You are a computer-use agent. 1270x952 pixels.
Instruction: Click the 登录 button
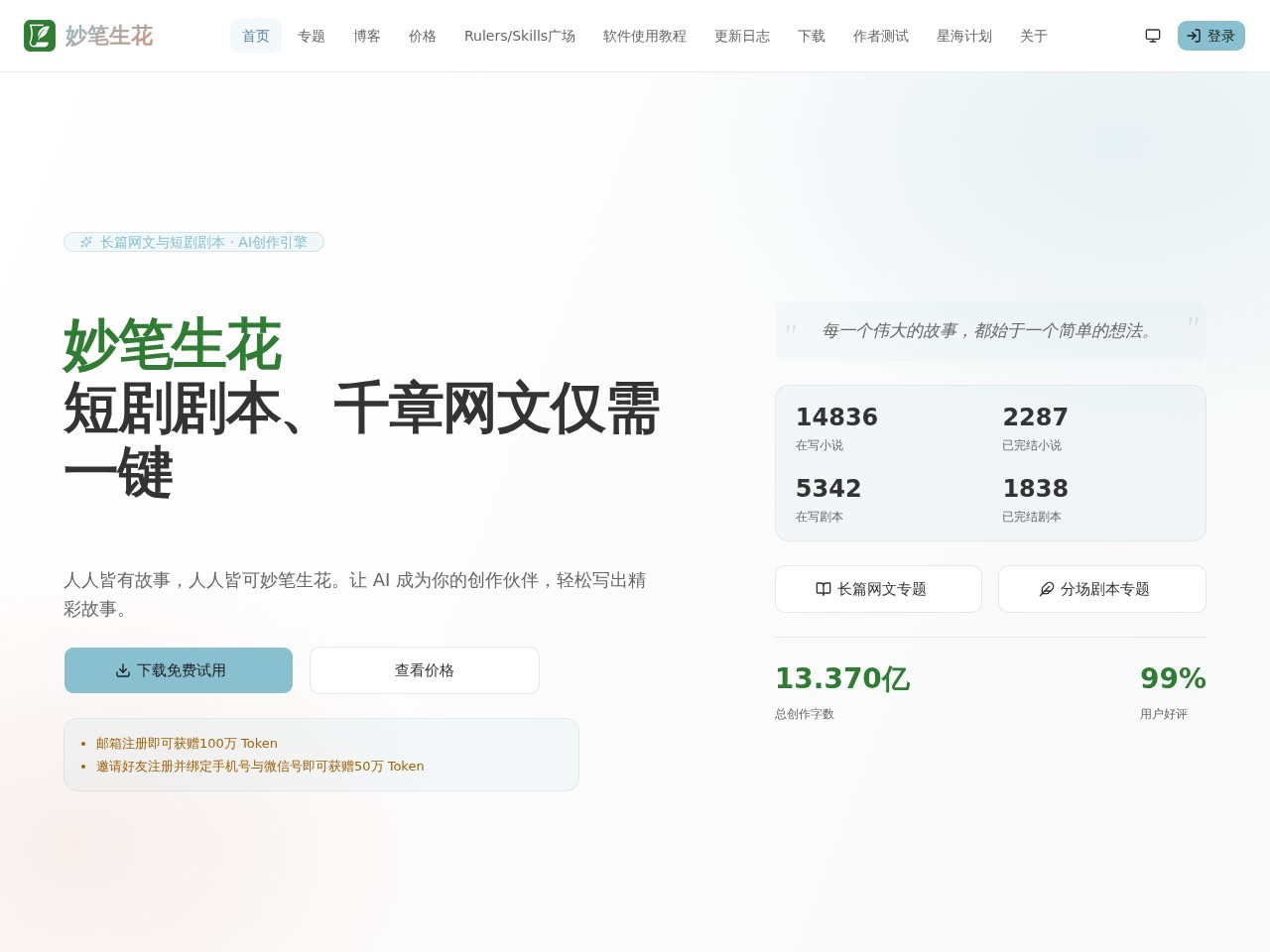point(1211,36)
